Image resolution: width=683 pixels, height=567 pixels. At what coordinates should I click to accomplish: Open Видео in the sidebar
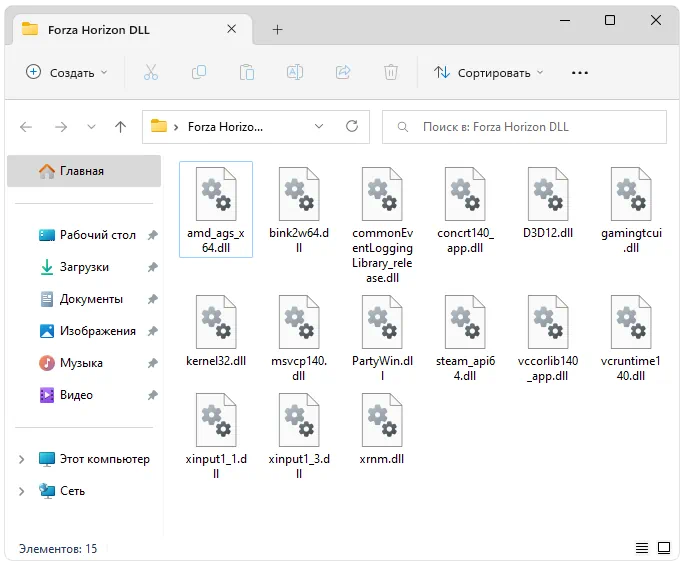[x=66, y=395]
